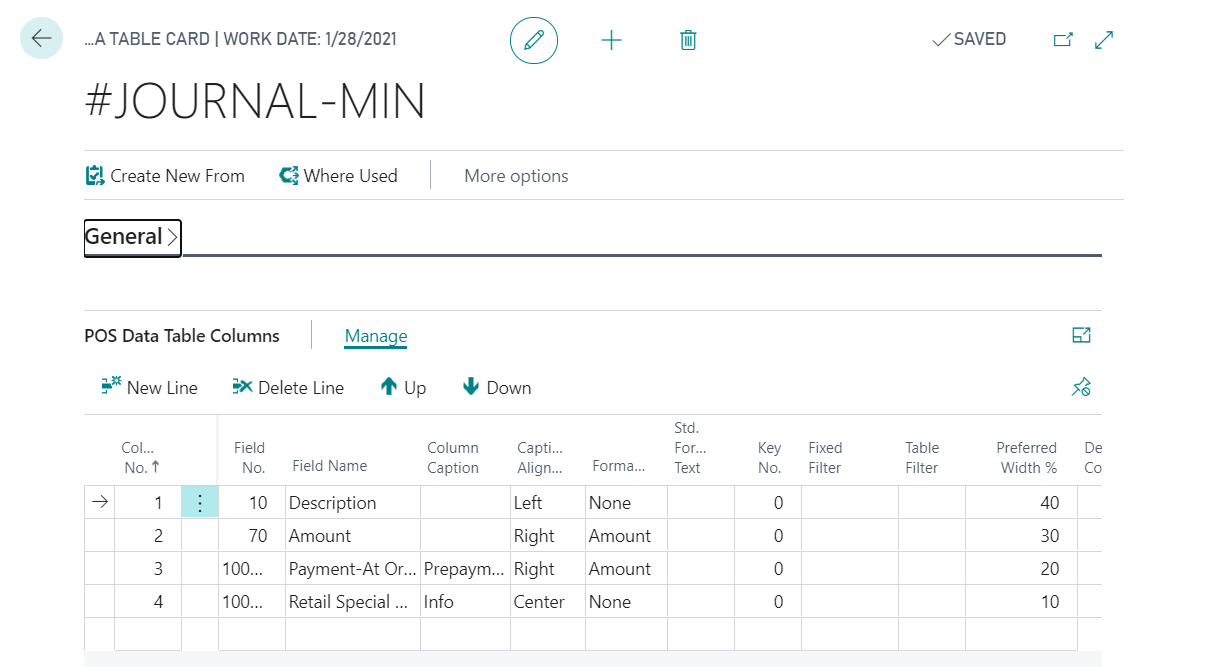Screen dimensions: 1209x667
Task: Click the plus icon to add new
Action: (611, 40)
